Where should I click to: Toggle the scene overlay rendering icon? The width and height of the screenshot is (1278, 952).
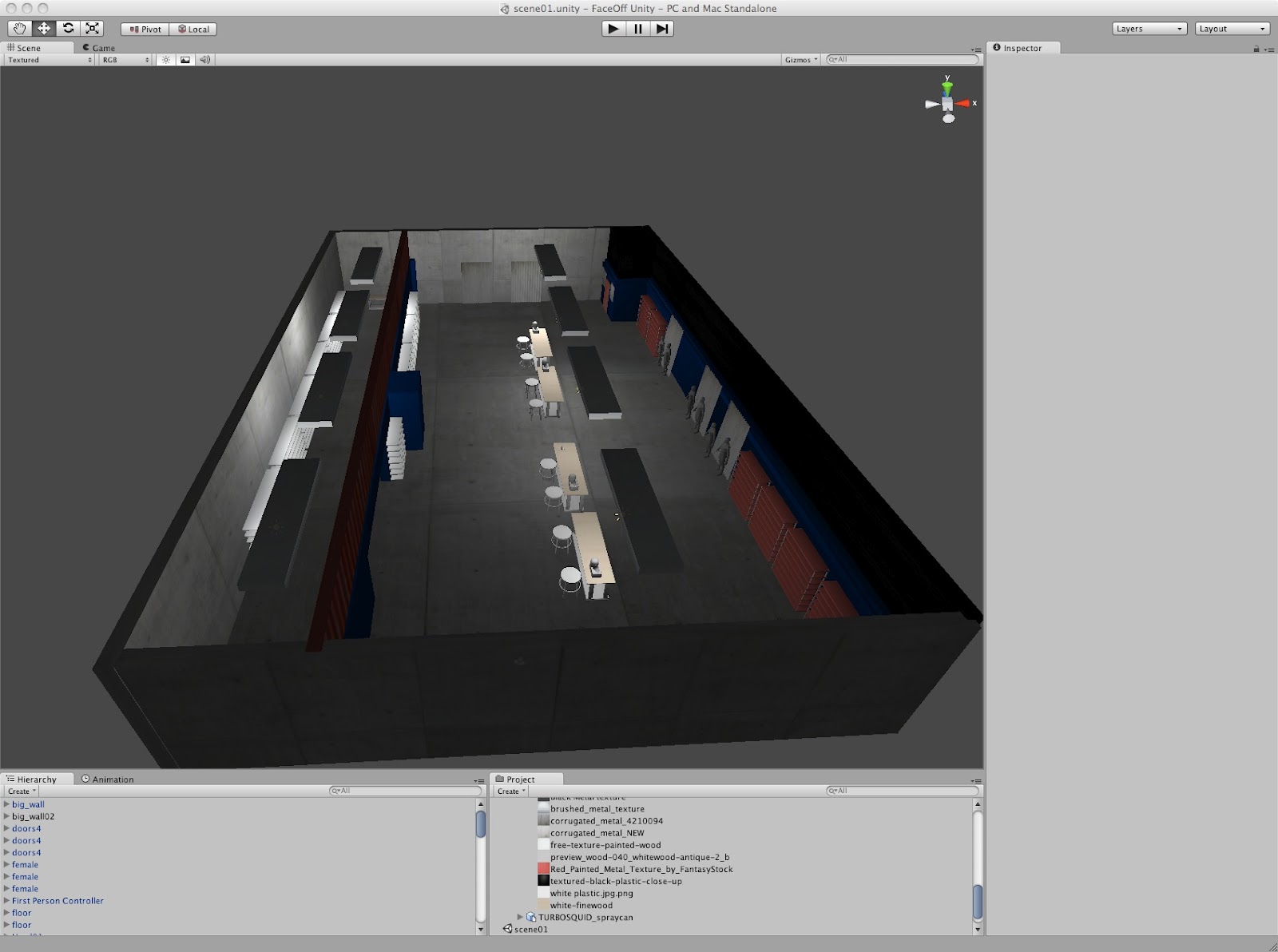185,59
